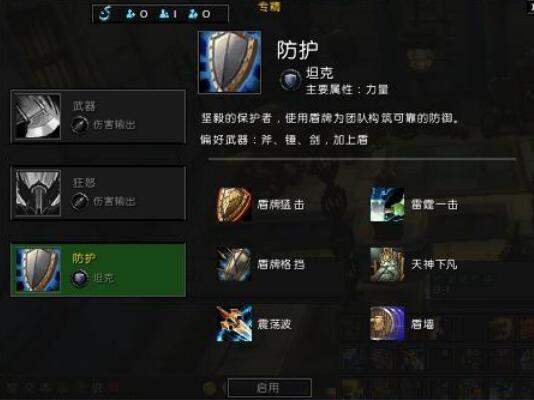Click the 雷霆一击 thunder clap ability icon
This screenshot has width=534, height=400.
click(x=388, y=204)
